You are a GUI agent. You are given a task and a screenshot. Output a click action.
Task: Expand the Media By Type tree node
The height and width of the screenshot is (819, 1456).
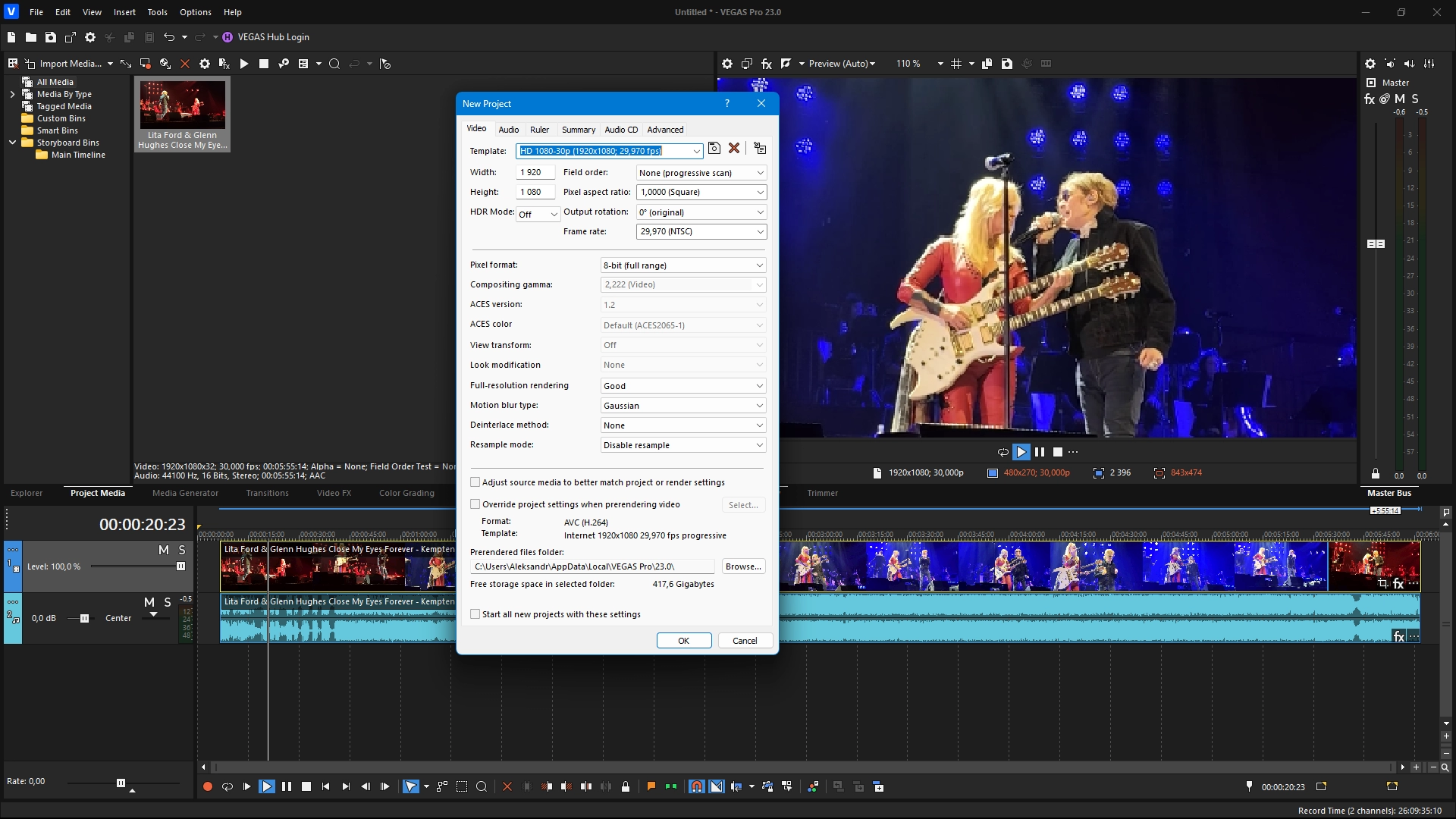pos(12,94)
